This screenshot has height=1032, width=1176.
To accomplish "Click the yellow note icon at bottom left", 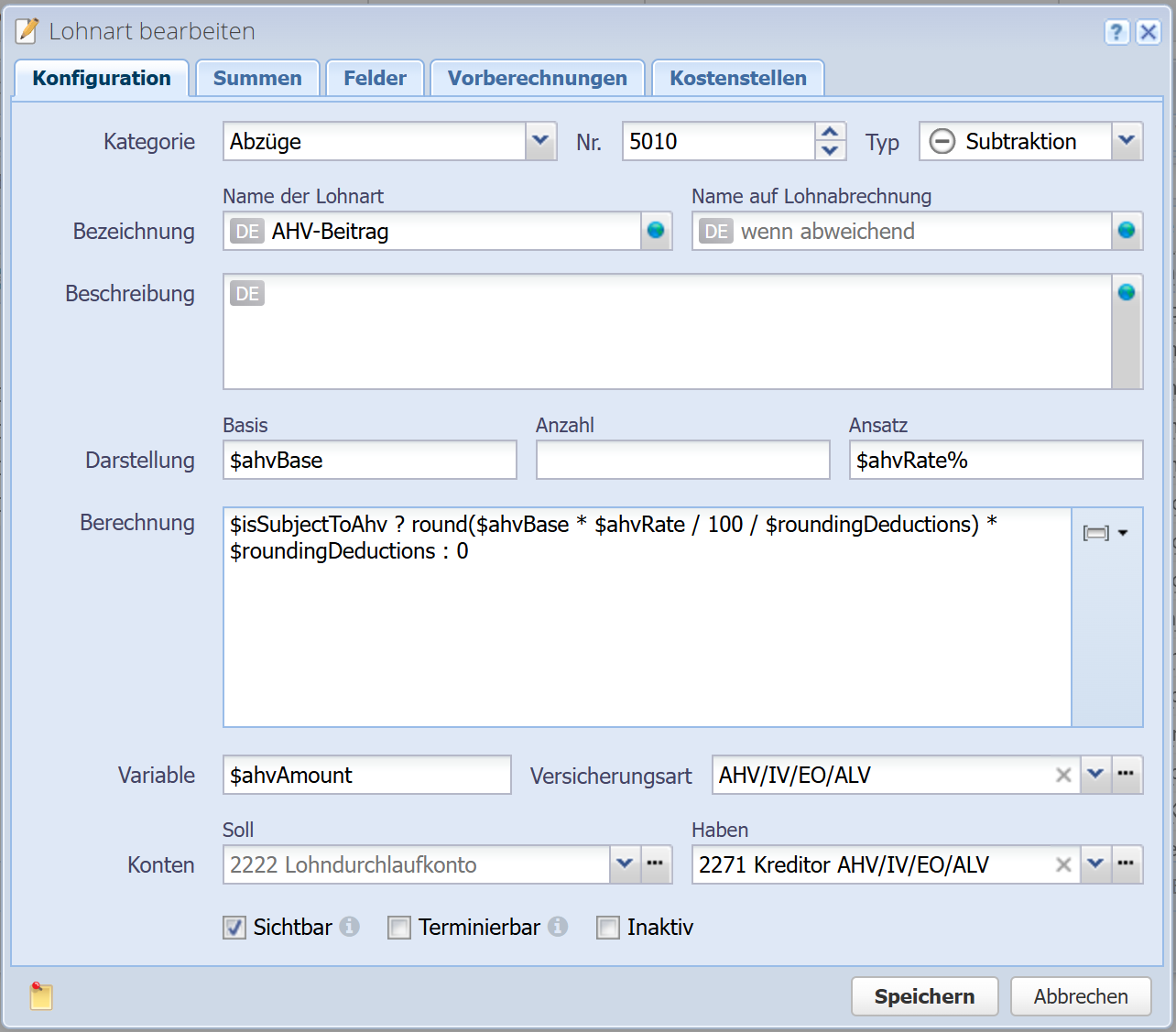I will click(40, 996).
